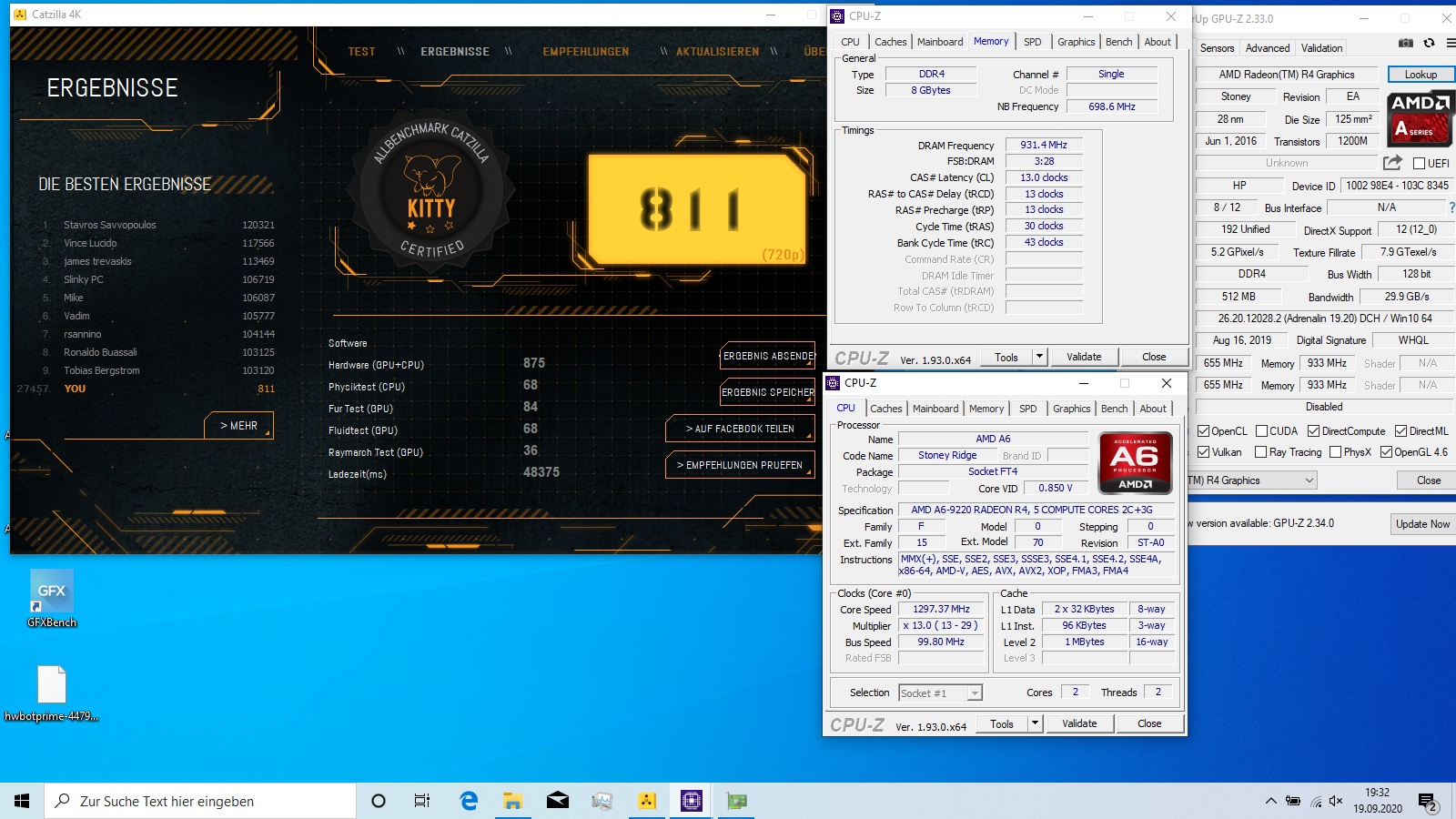Screen dimensions: 1456x819
Task: Open the Advanced tab in GPU-Z
Action: pyautogui.click(x=1268, y=48)
